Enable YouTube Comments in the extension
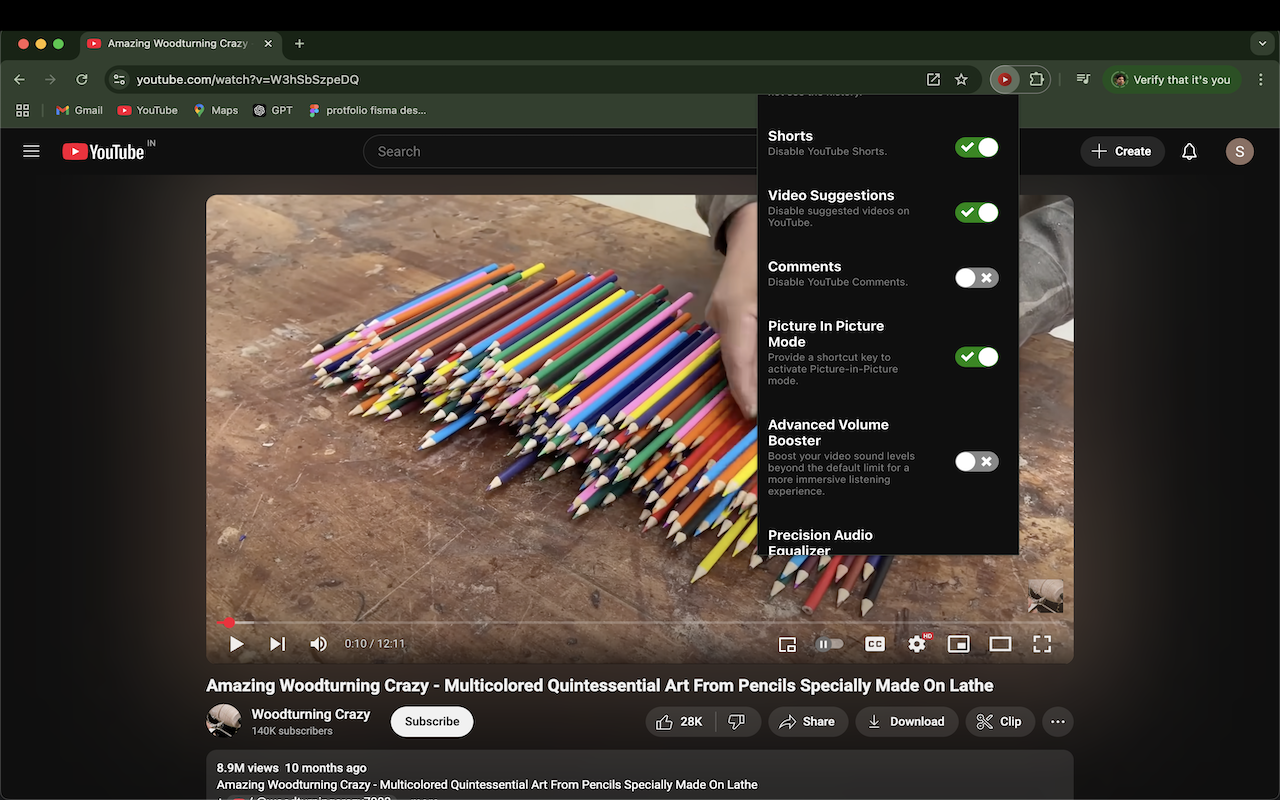The width and height of the screenshot is (1280, 800). [976, 277]
